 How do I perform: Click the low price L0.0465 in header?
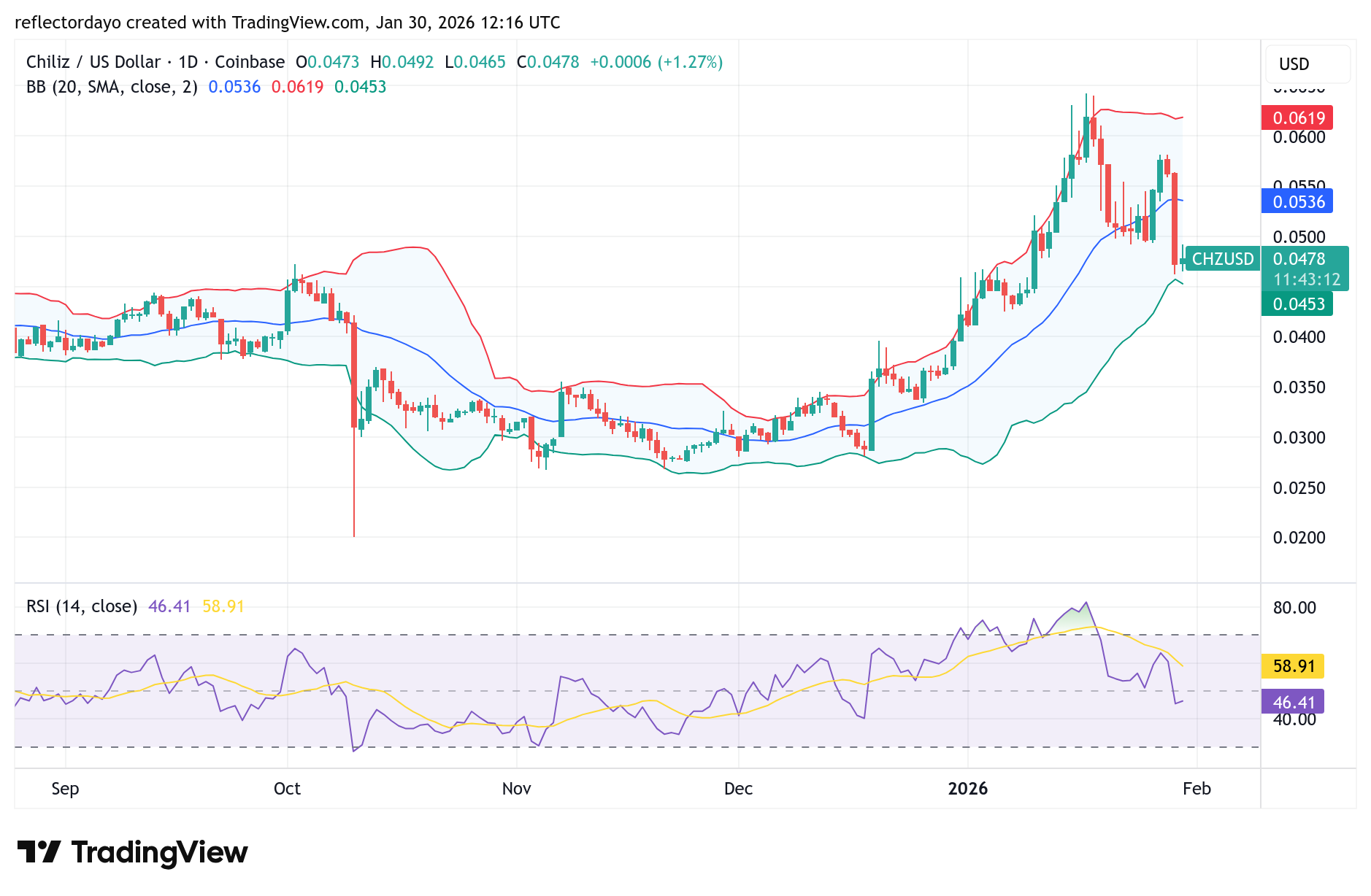pyautogui.click(x=475, y=62)
